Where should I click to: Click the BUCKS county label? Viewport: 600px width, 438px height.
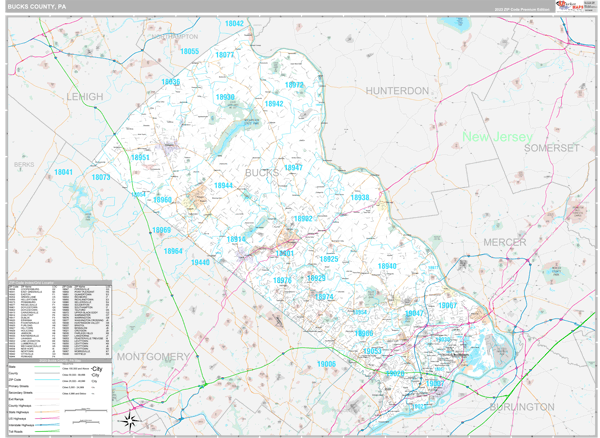pyautogui.click(x=262, y=173)
